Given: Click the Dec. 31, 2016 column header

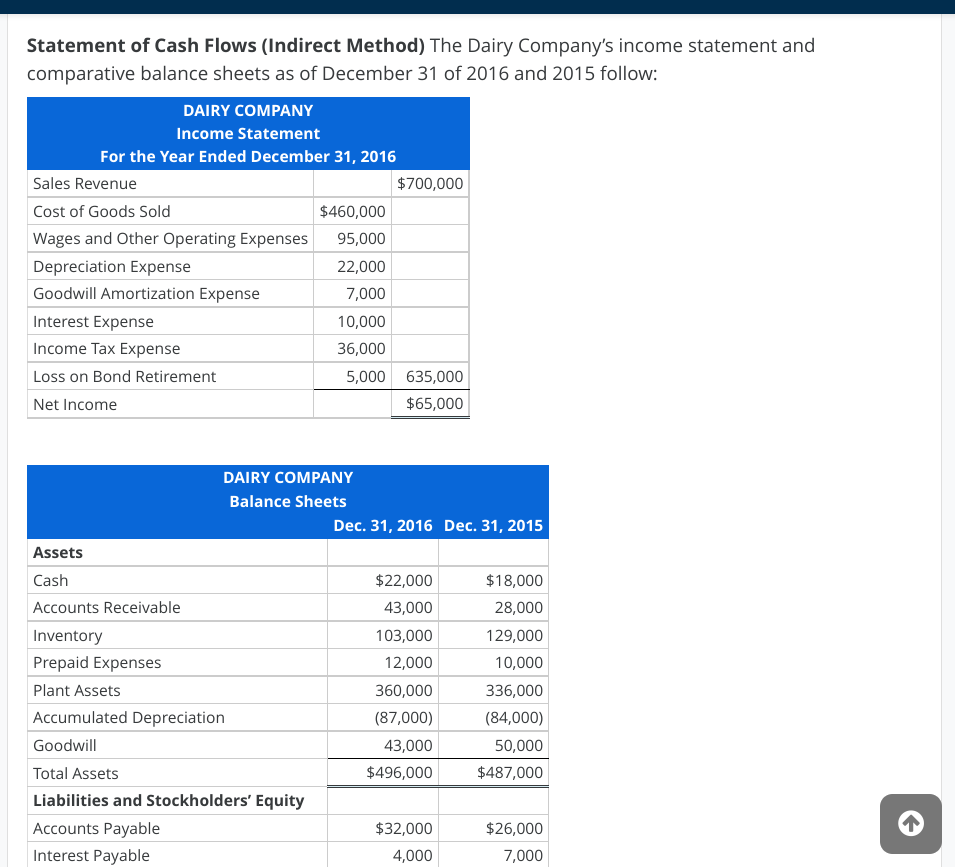Looking at the screenshot, I should 382,525.
